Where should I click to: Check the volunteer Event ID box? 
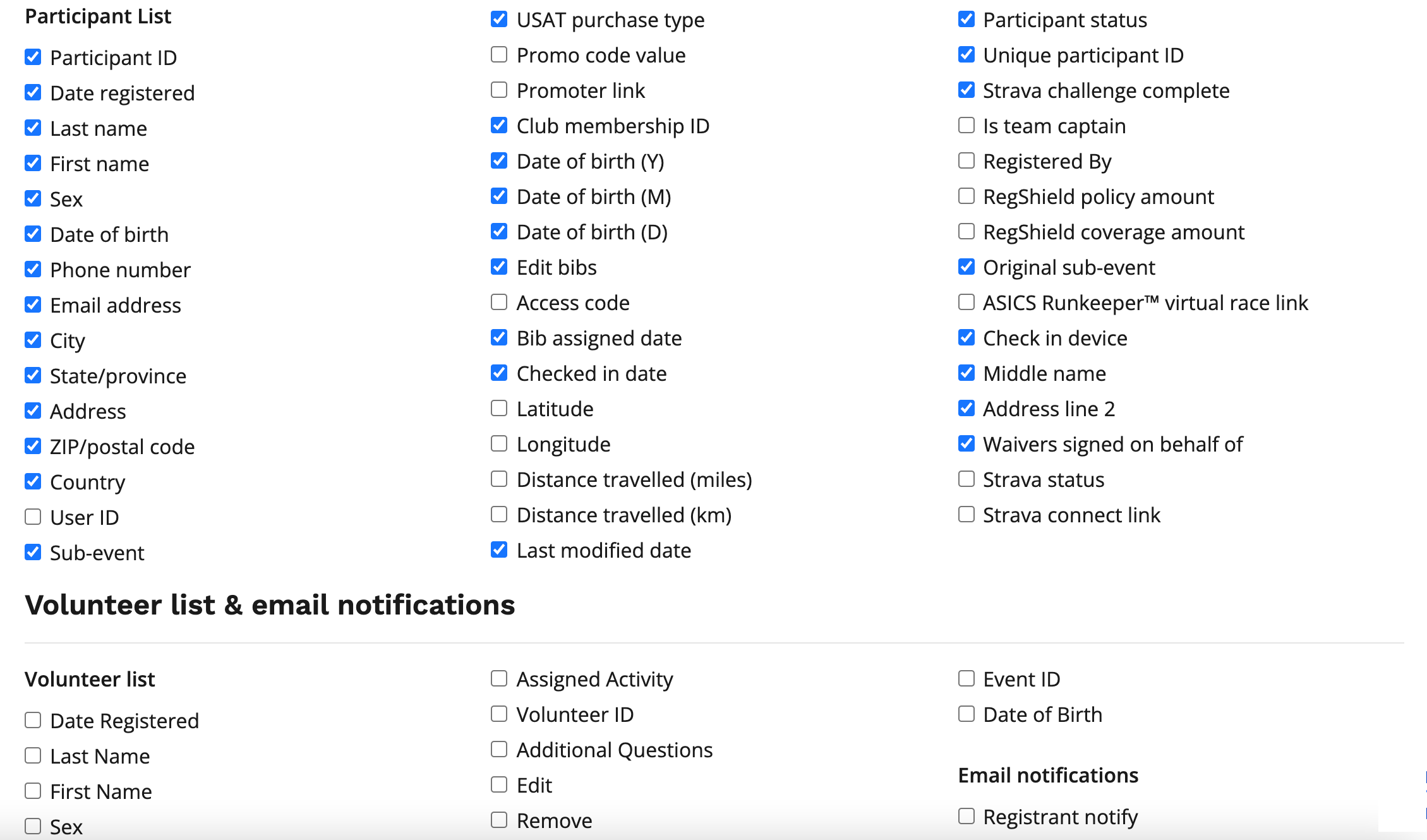point(966,679)
